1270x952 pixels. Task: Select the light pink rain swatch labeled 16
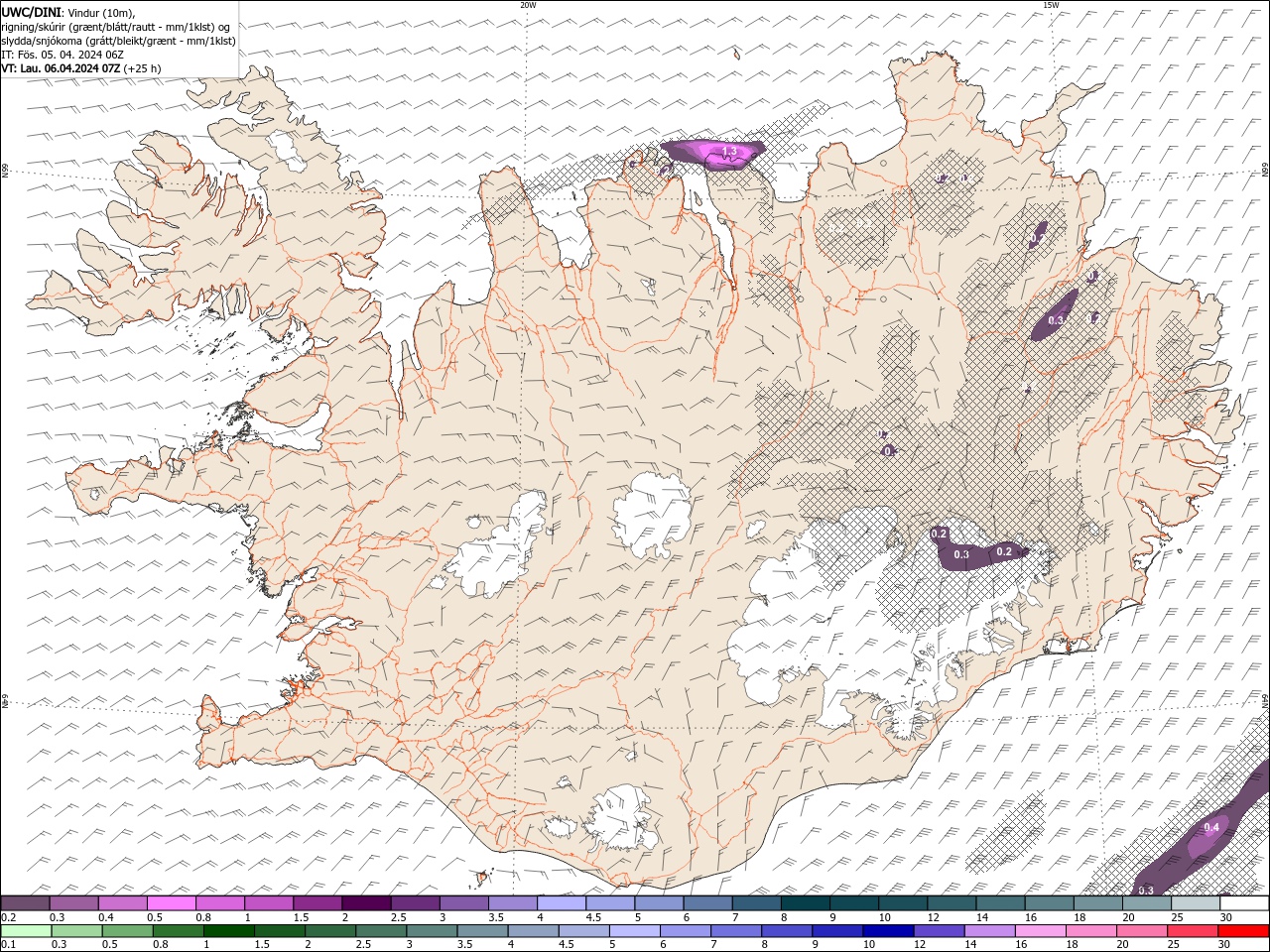tap(1040, 931)
